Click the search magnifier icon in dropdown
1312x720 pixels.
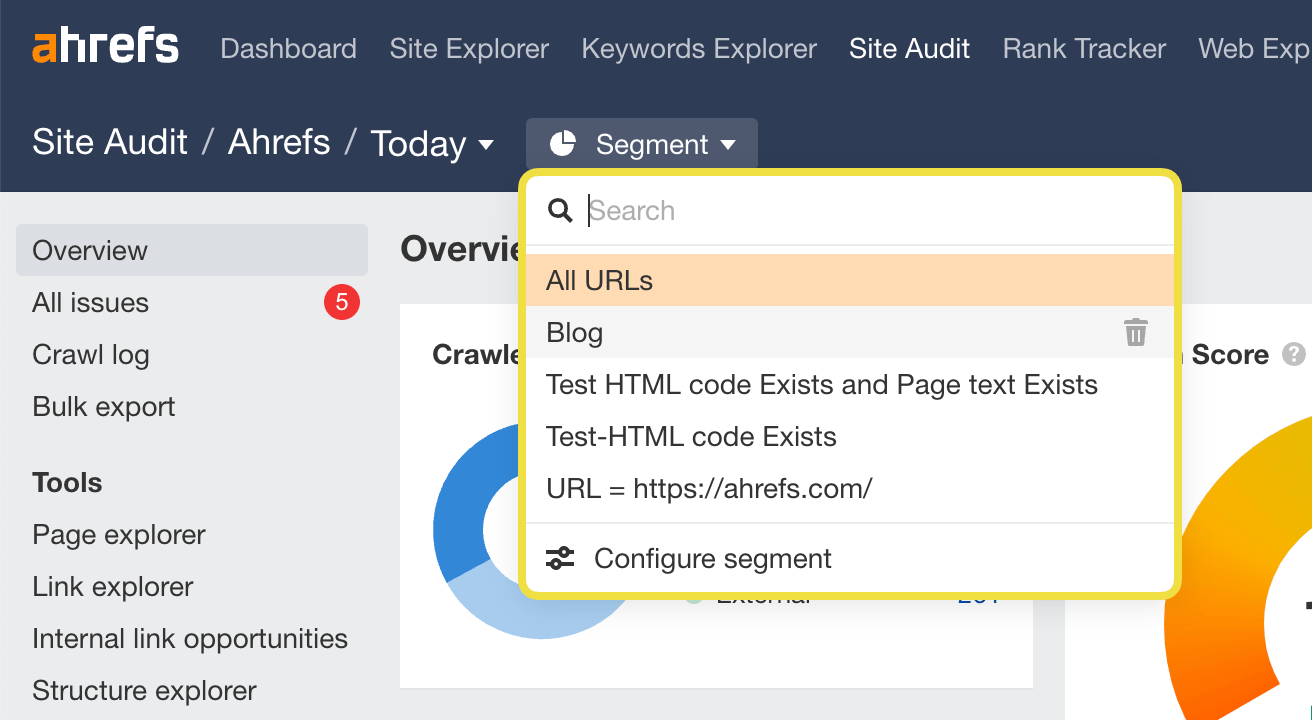(x=560, y=210)
